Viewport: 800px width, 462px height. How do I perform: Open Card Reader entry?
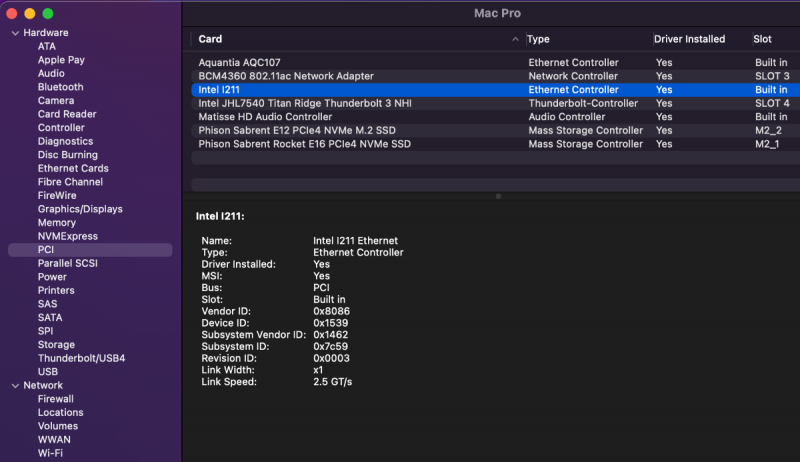point(67,114)
